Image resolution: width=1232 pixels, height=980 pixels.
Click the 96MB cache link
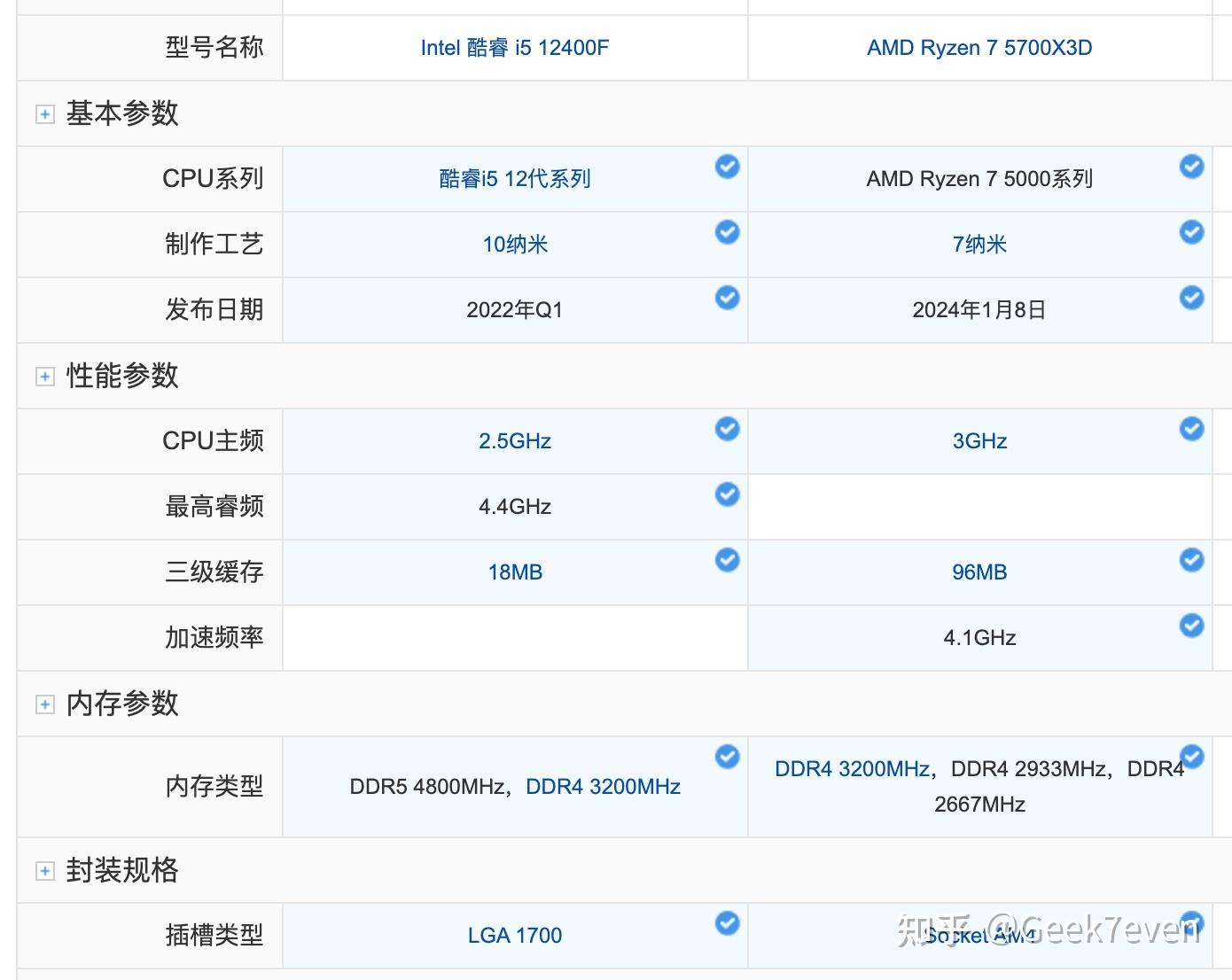[979, 572]
